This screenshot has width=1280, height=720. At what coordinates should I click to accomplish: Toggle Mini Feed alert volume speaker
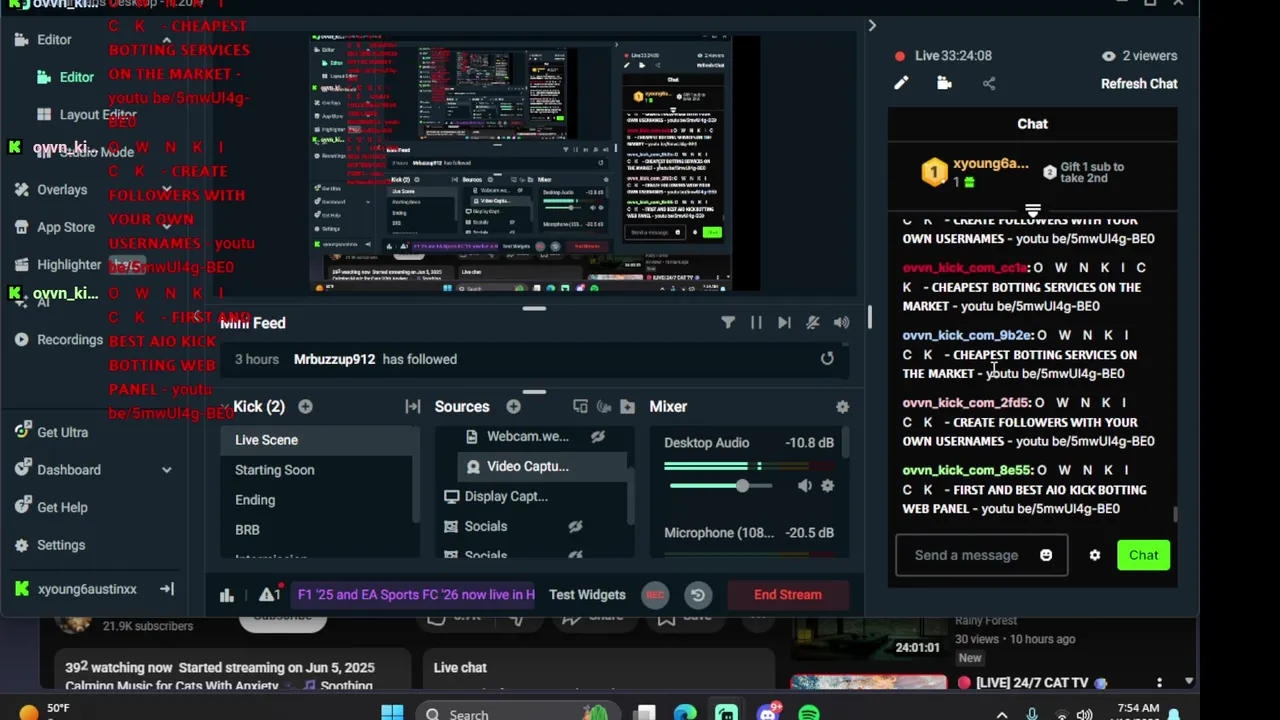[841, 322]
